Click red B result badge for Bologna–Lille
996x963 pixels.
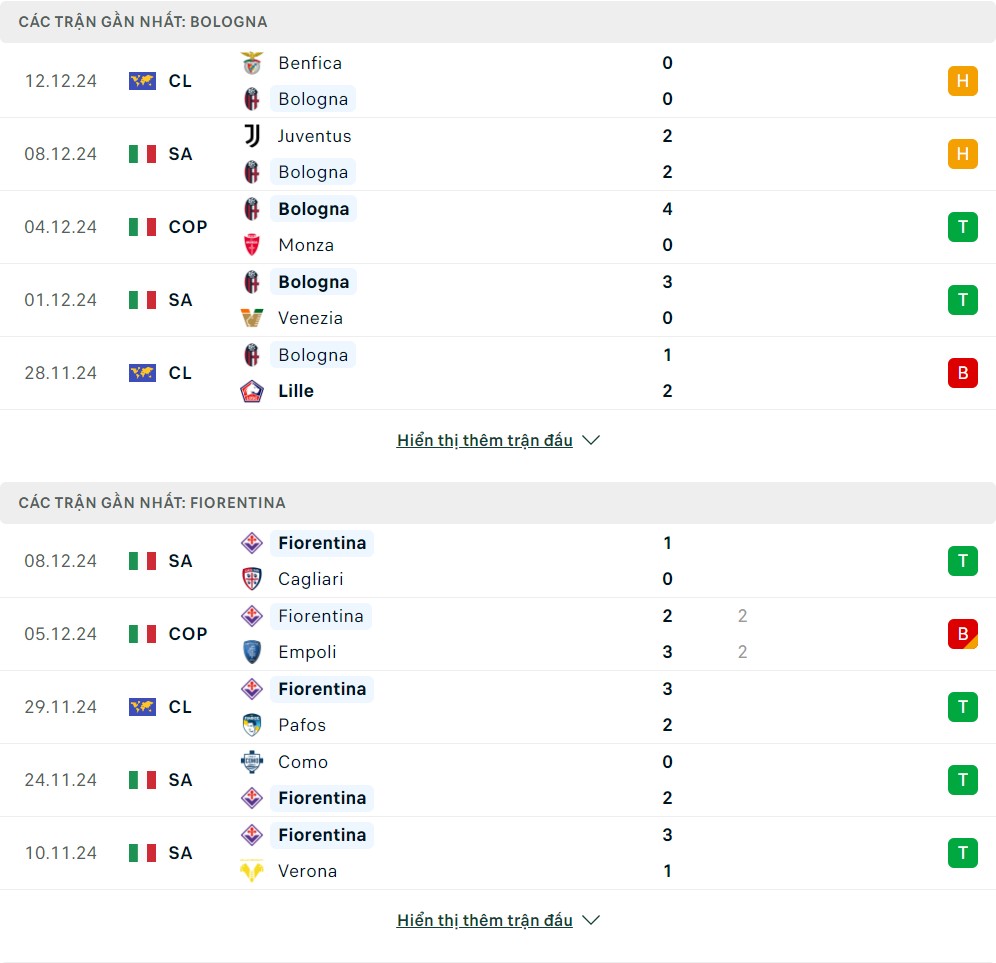[x=962, y=373]
